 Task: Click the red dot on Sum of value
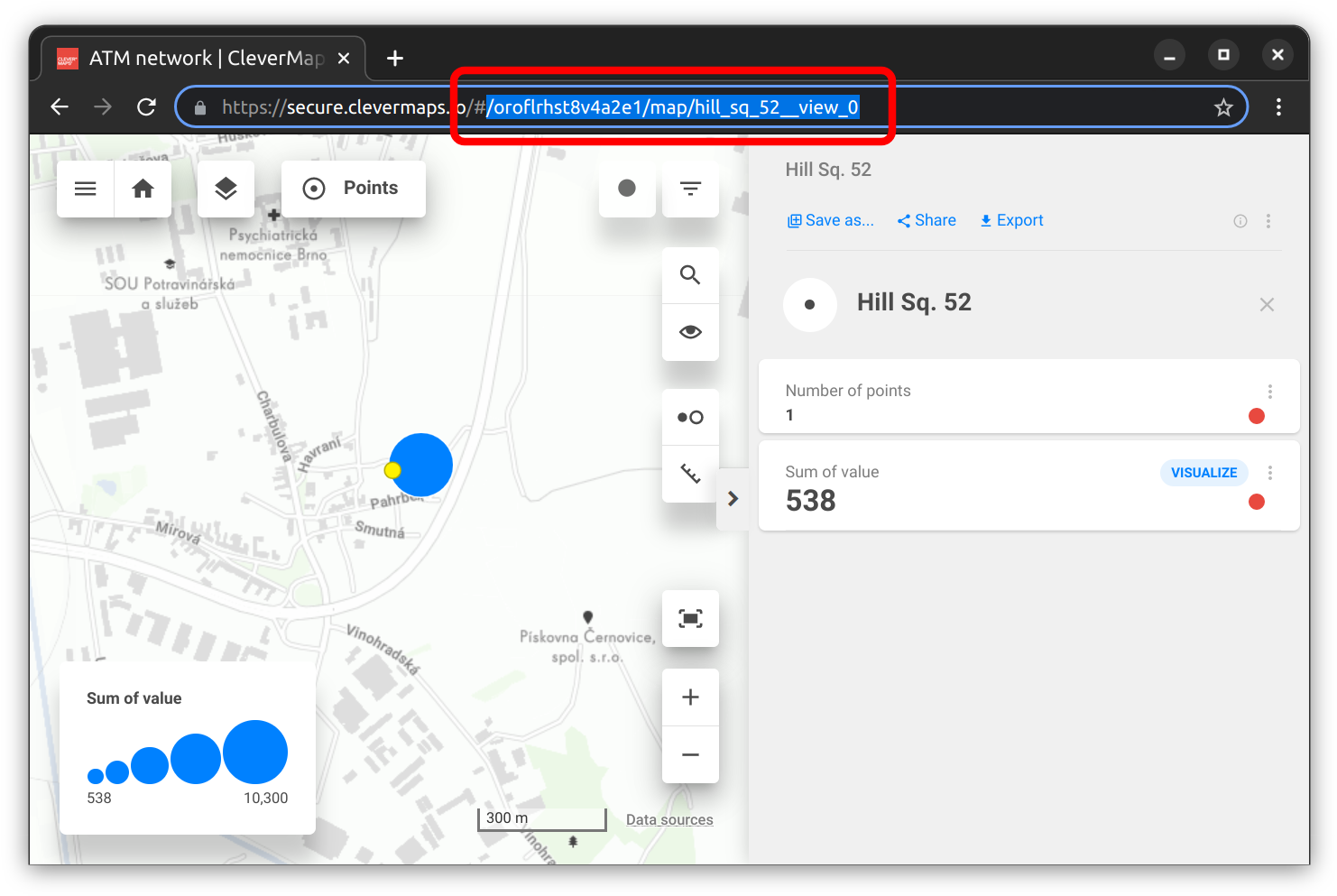point(1256,502)
